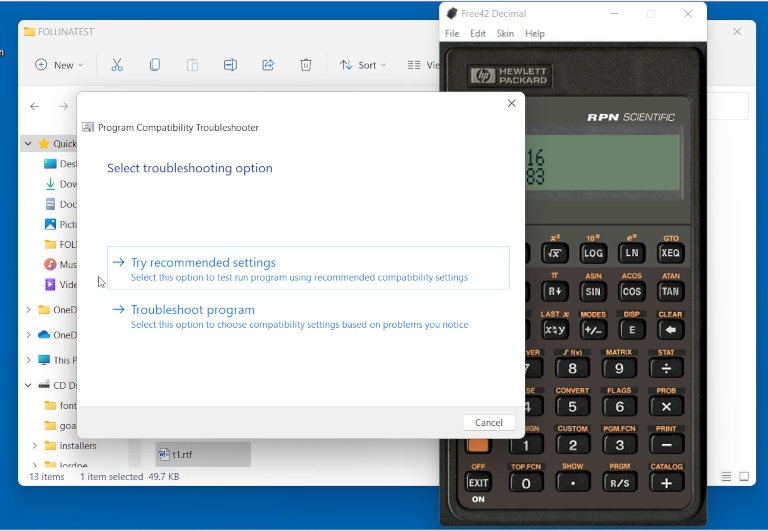768x531 pixels.
Task: Click the Forward arrow in Explorer
Action: click(63, 106)
